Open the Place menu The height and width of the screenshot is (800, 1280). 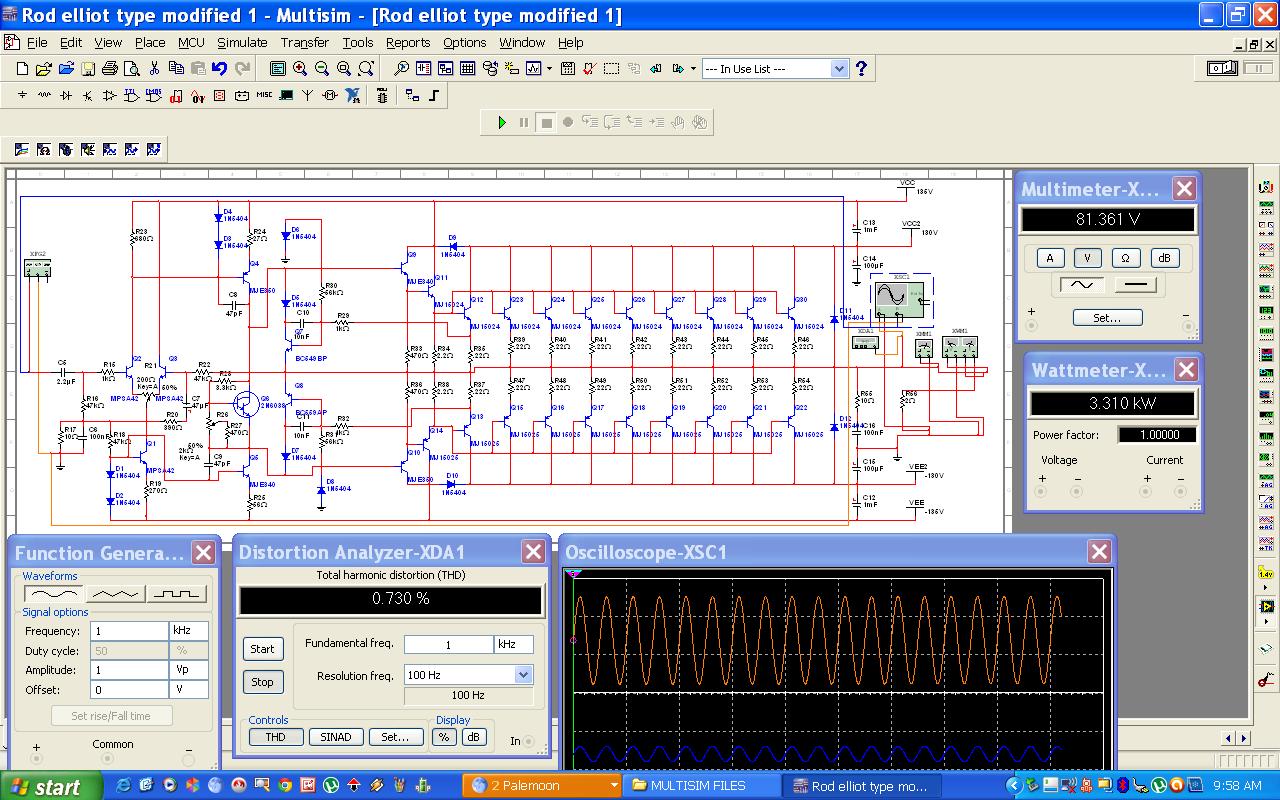tap(150, 43)
